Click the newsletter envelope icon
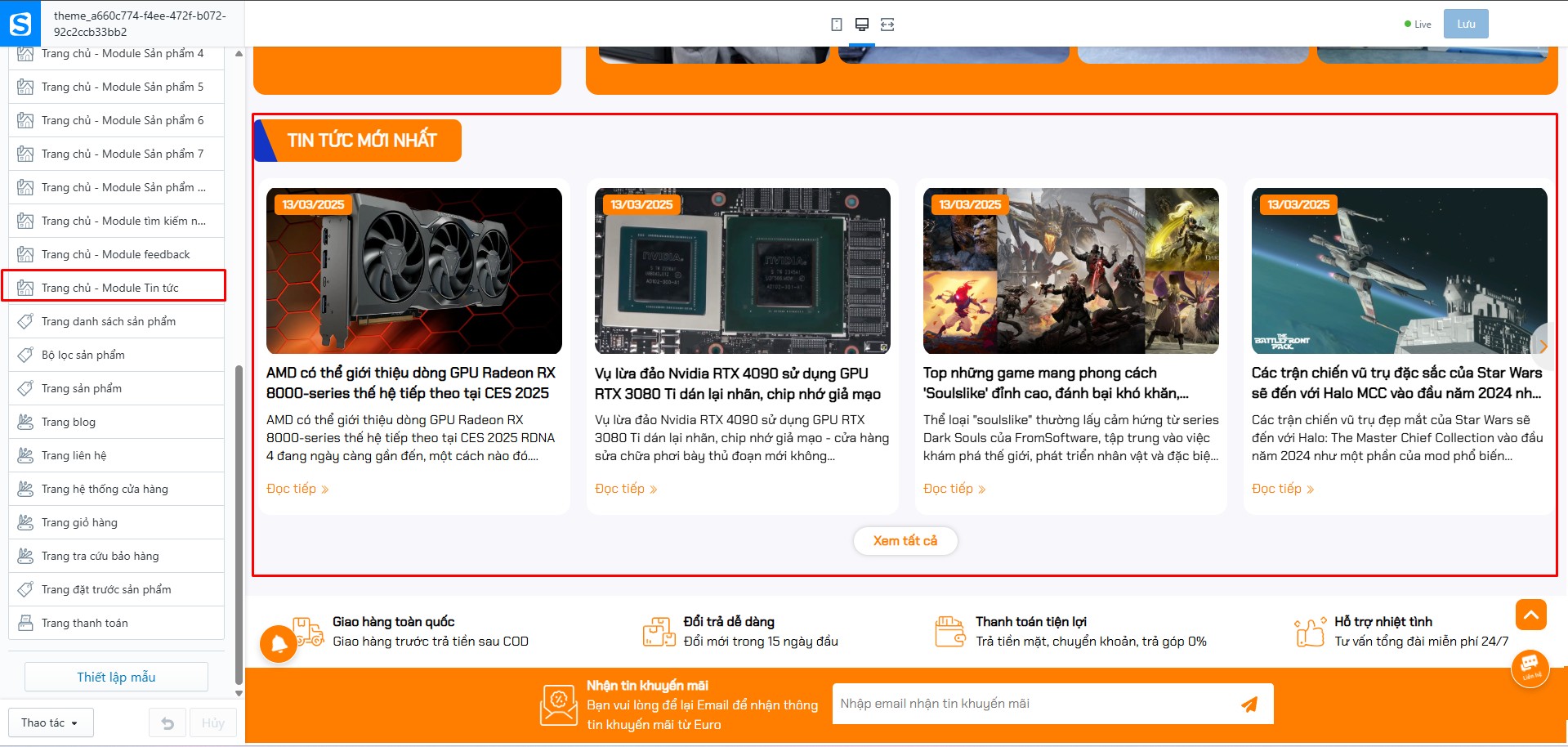The width and height of the screenshot is (1568, 747). pyautogui.click(x=559, y=705)
